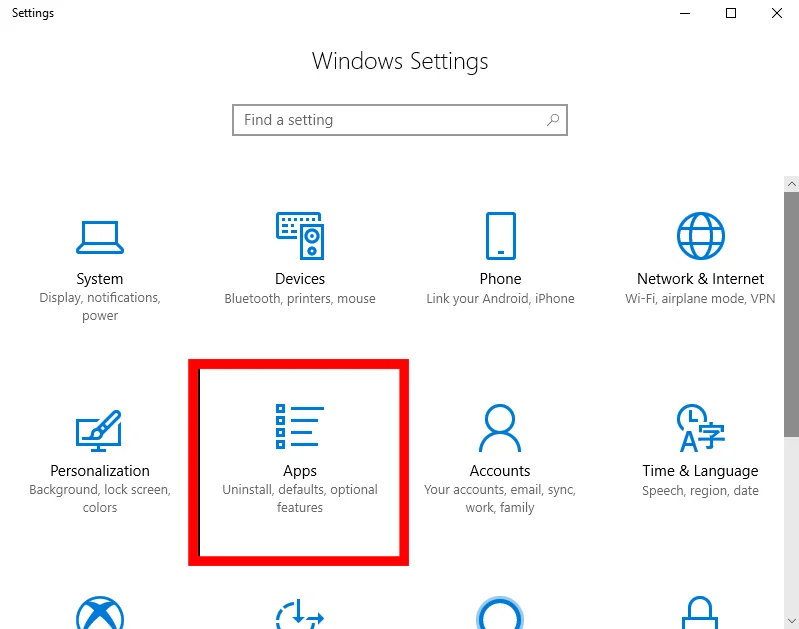Open the Apps list icon

[300, 426]
